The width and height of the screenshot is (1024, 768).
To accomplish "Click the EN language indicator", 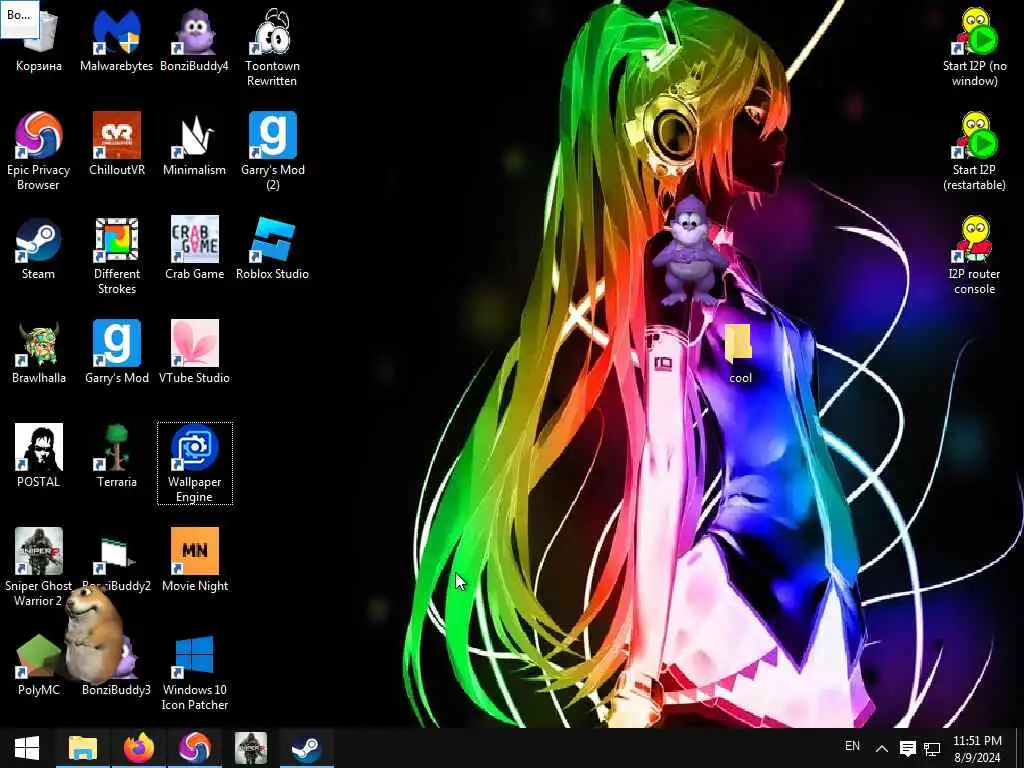I will pos(852,746).
